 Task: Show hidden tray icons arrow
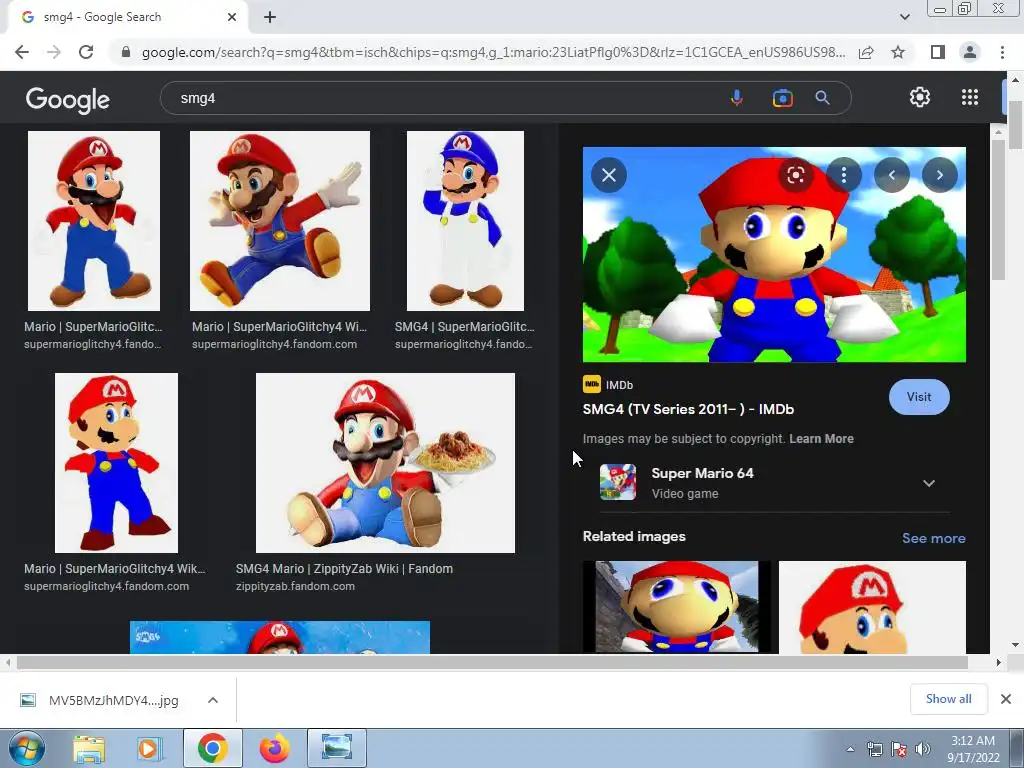(x=850, y=749)
